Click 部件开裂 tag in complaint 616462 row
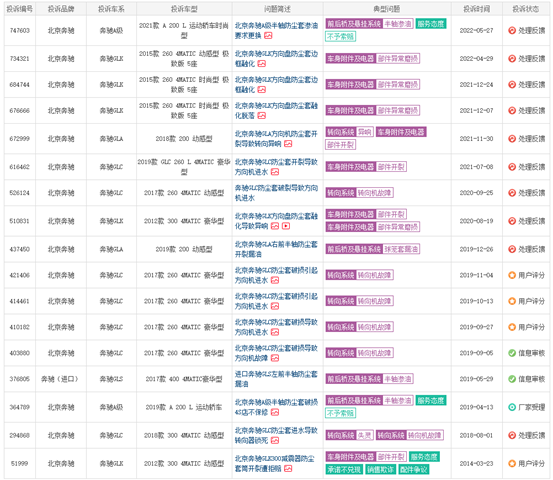Image resolution: width=553 pixels, height=480 pixels. [x=391, y=166]
